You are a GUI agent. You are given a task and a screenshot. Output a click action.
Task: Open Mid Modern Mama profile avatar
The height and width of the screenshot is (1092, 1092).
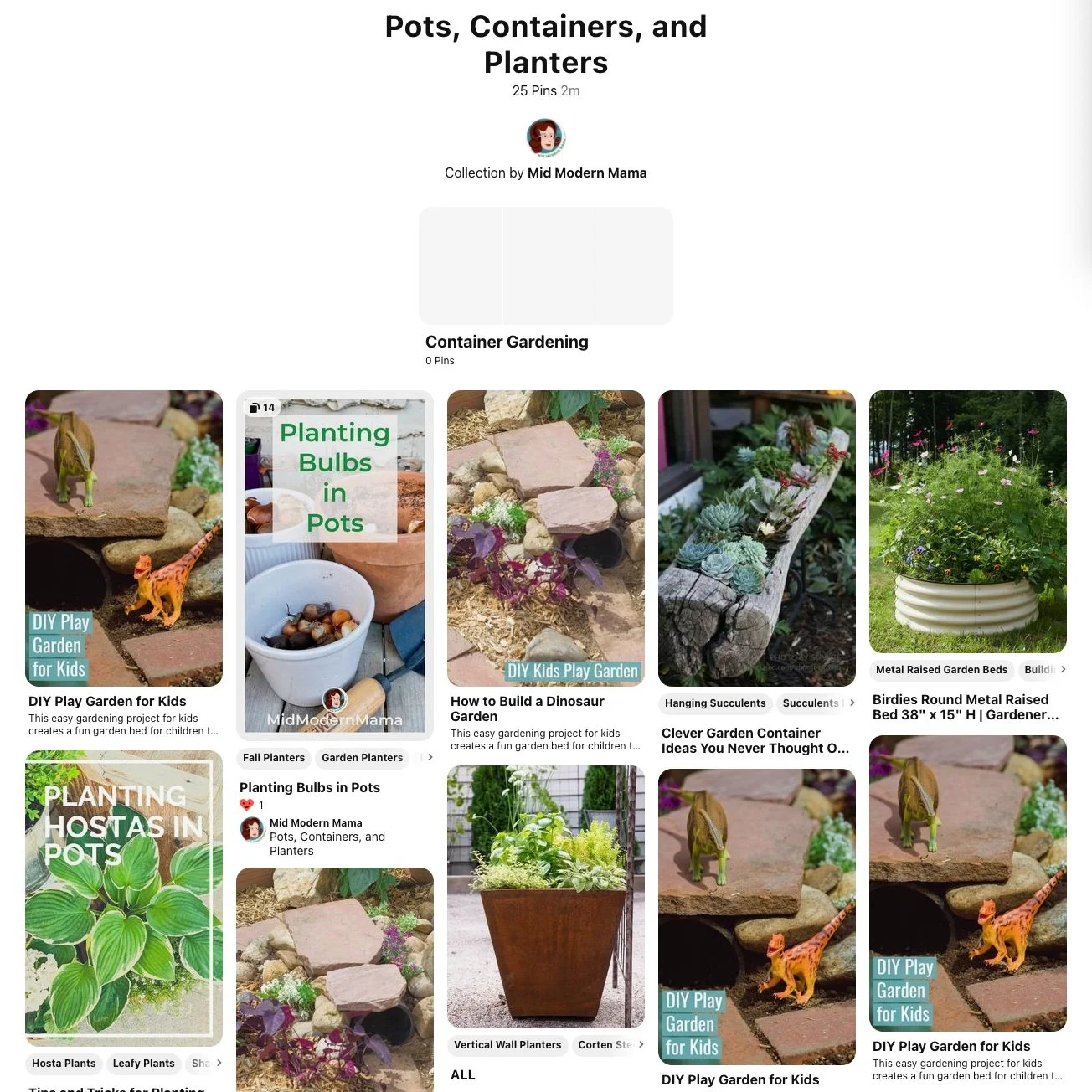[x=546, y=137]
